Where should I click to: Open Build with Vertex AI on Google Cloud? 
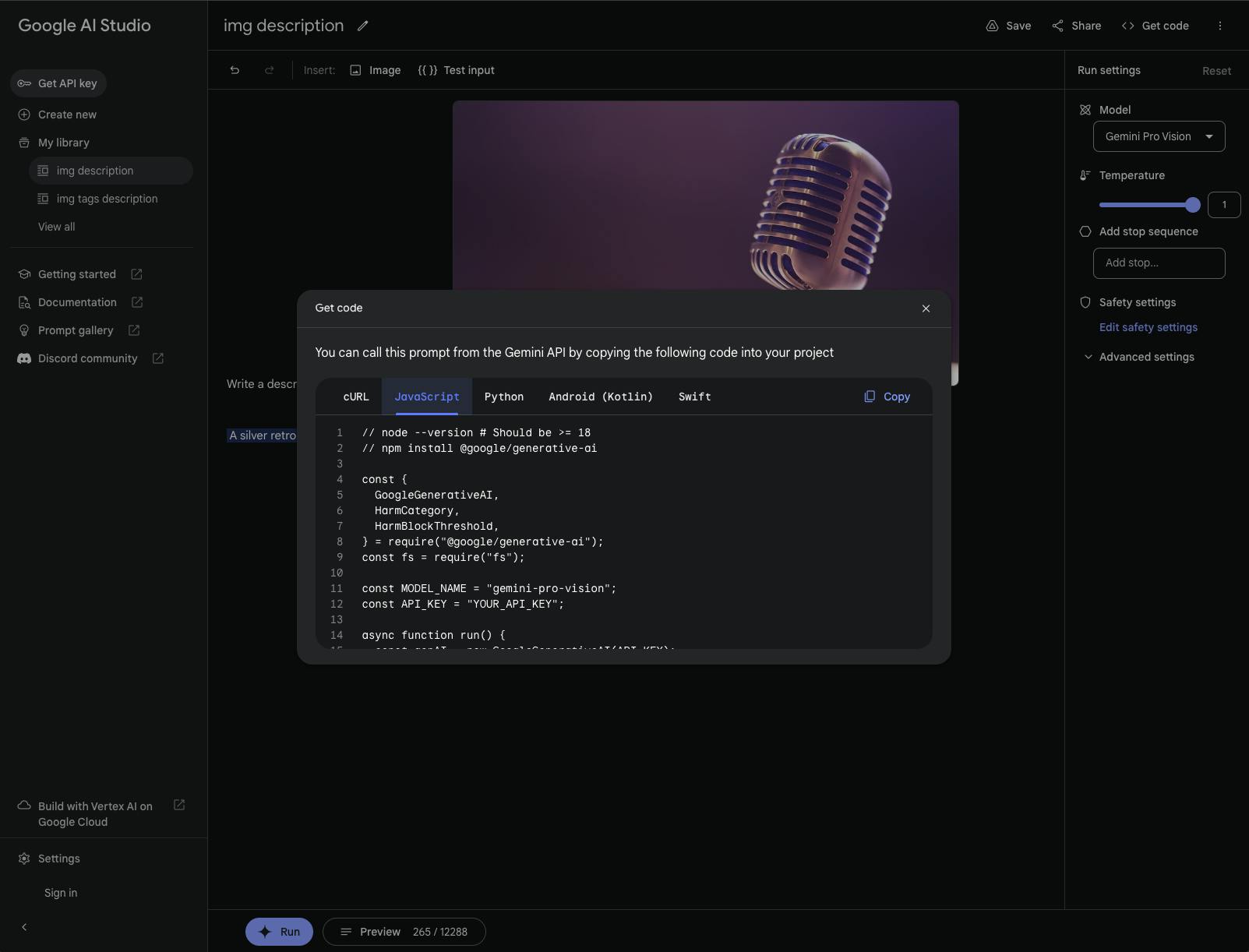[x=95, y=814]
